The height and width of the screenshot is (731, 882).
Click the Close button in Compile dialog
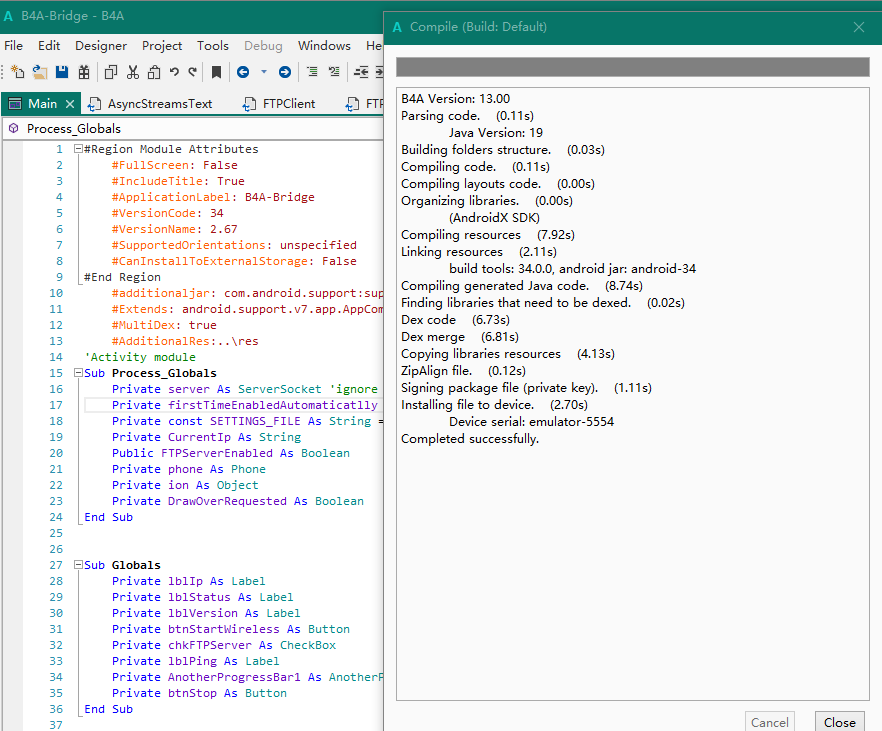(839, 722)
